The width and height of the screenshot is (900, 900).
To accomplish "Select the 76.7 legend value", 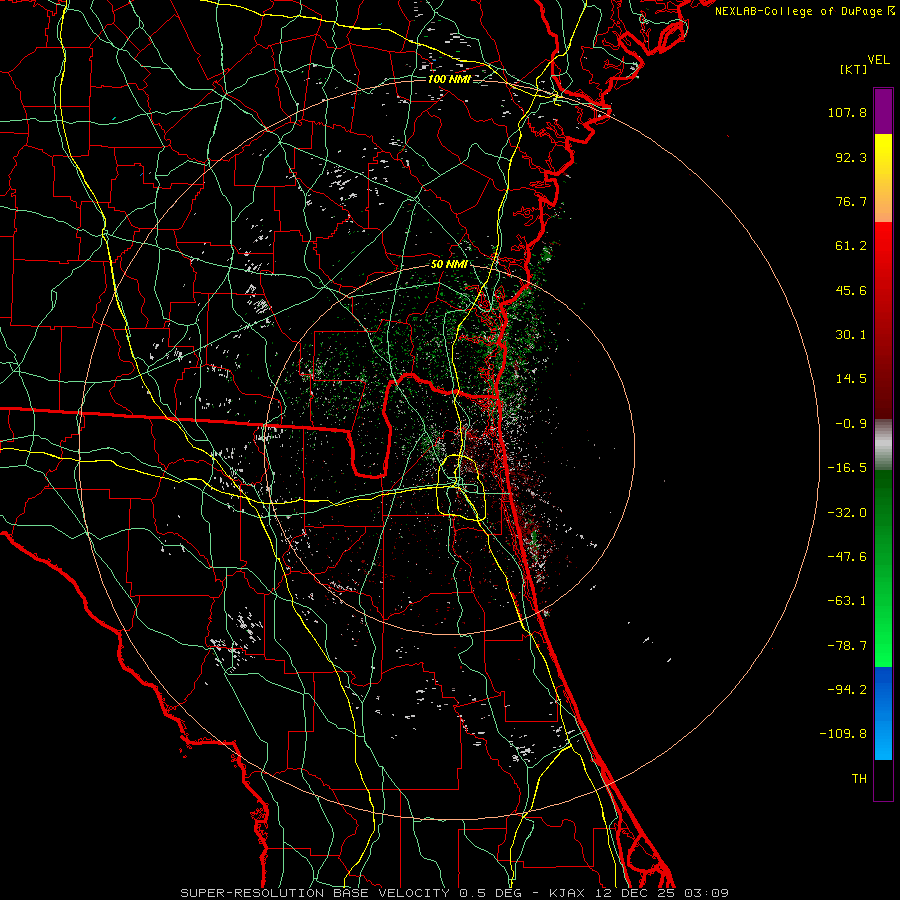I will pos(851,201).
